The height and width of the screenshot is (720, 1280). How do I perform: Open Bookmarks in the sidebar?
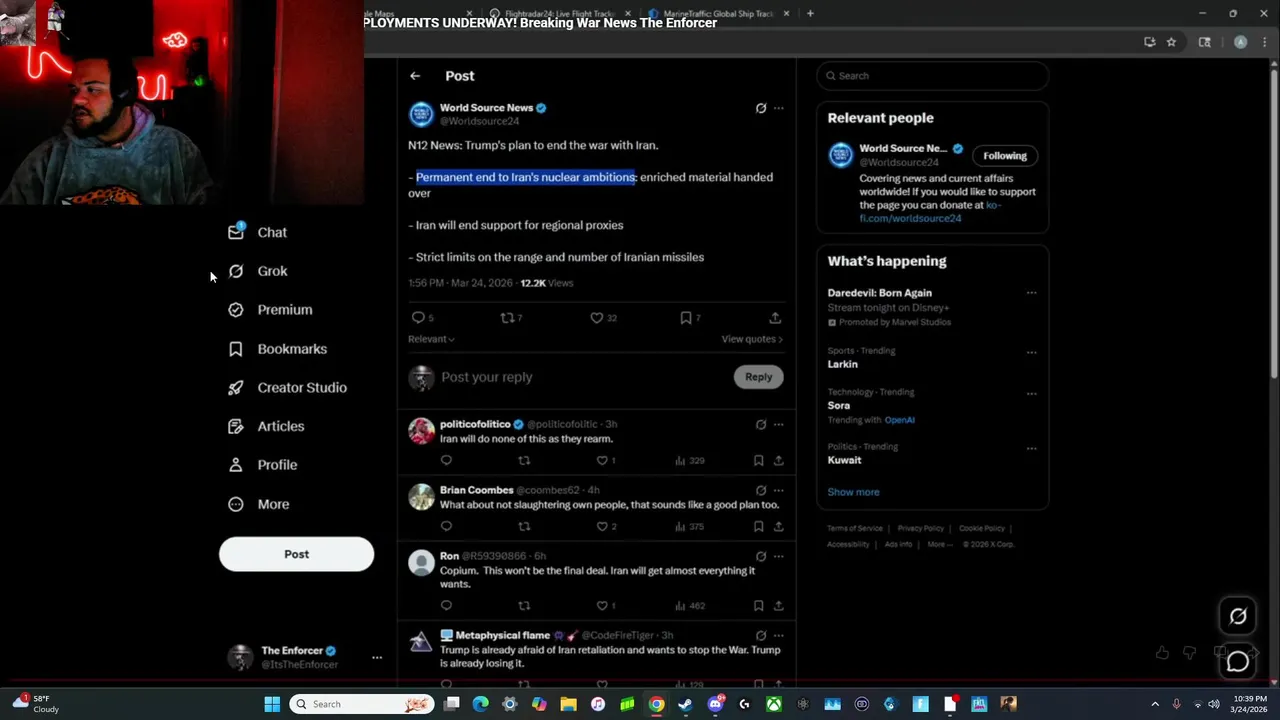point(277,349)
